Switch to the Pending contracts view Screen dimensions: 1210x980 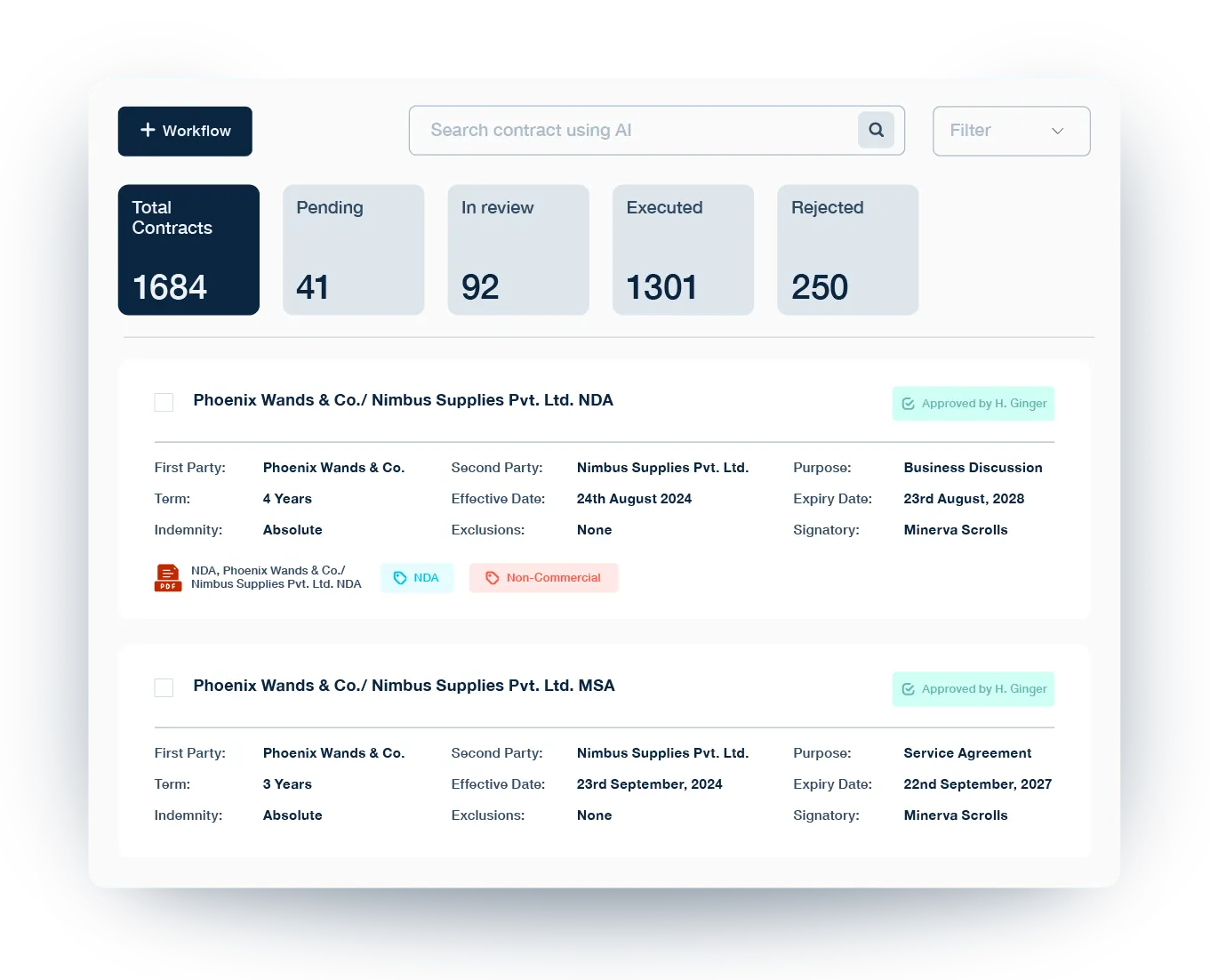pyautogui.click(x=353, y=250)
